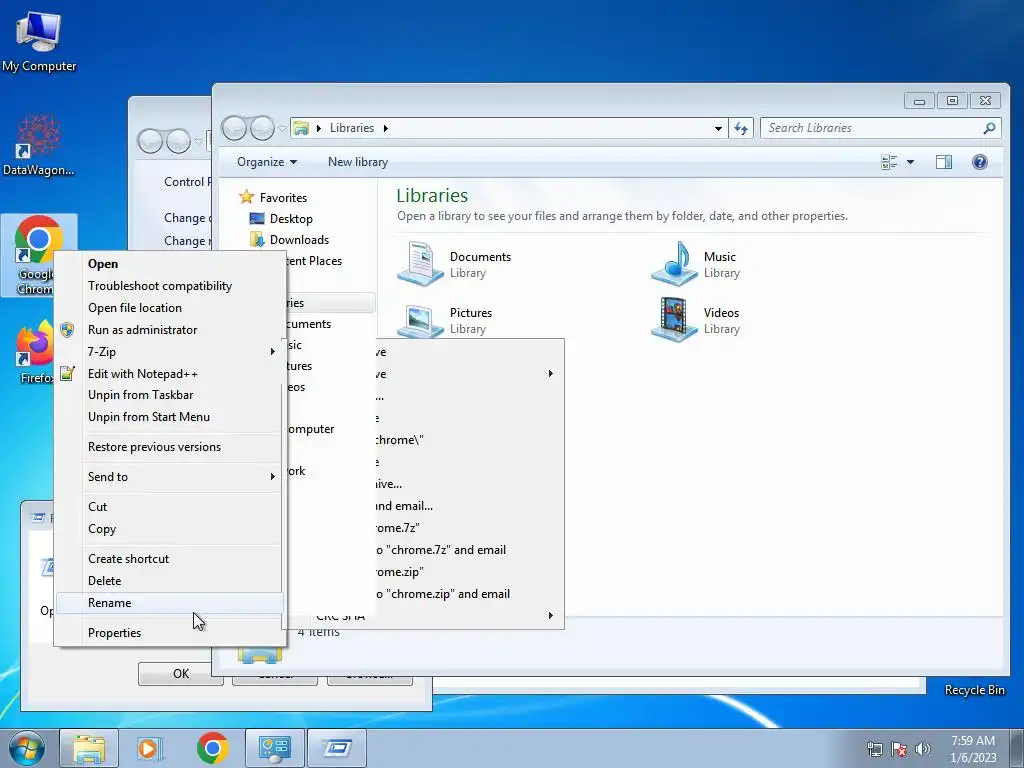The height and width of the screenshot is (768, 1024).
Task: Select Troubleshoot compatibility
Action: (170, 286)
